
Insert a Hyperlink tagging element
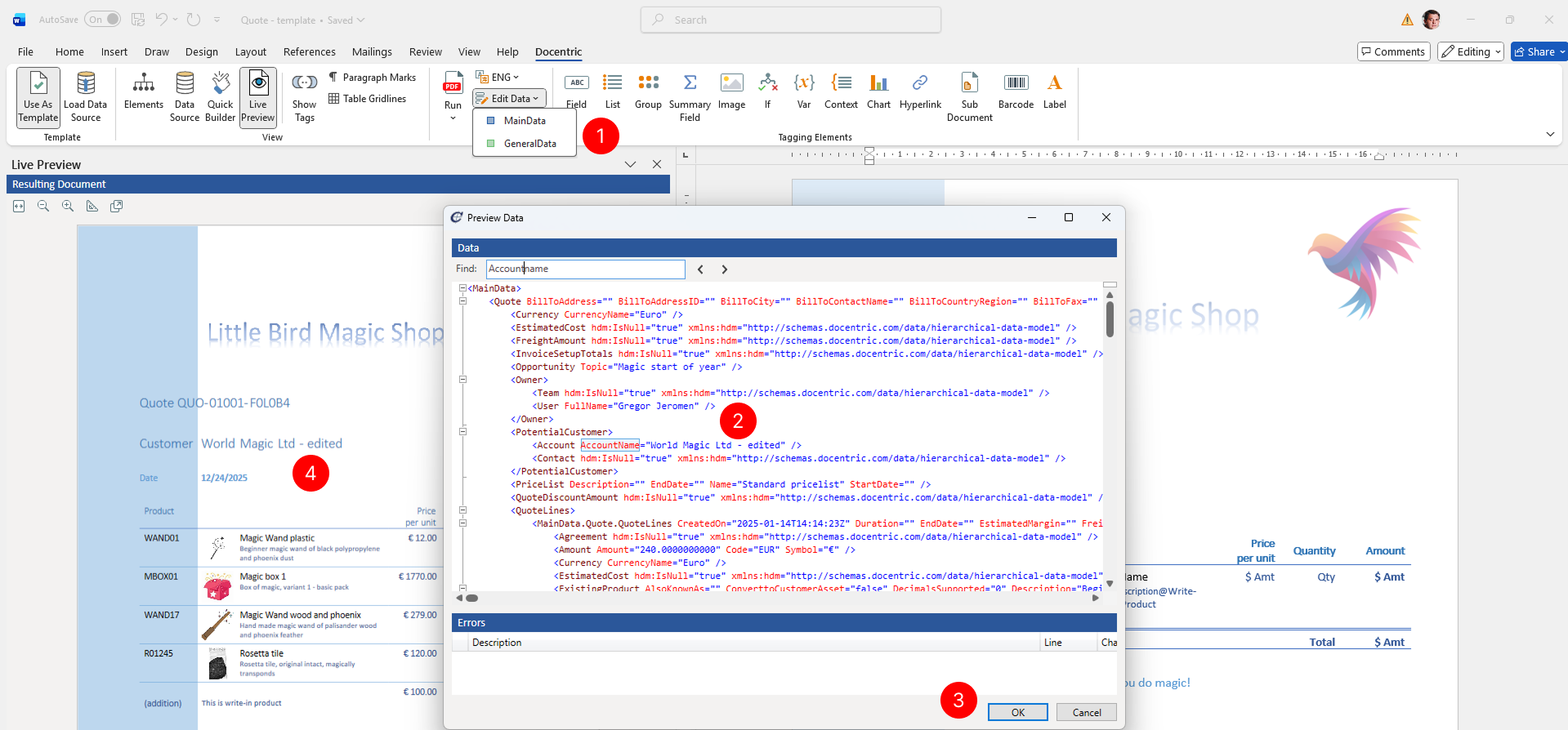920,90
